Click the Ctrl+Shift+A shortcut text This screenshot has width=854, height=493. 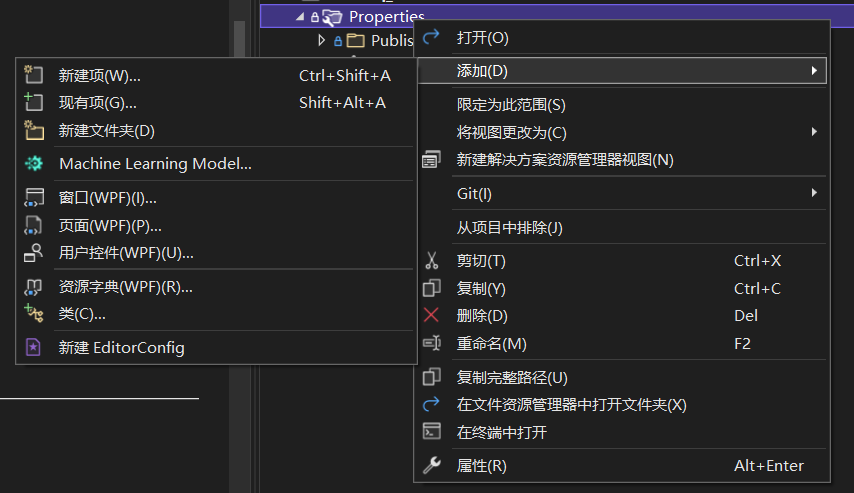pos(345,75)
